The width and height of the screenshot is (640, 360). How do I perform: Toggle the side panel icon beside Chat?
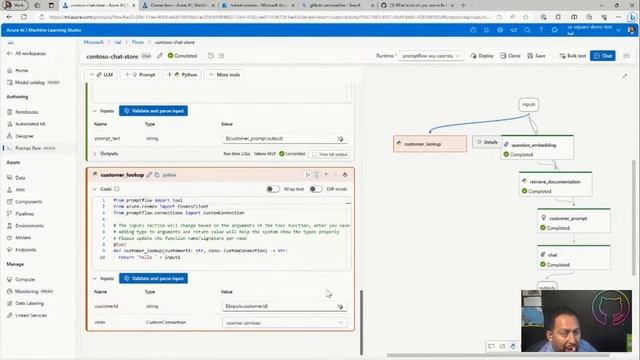[x=627, y=56]
